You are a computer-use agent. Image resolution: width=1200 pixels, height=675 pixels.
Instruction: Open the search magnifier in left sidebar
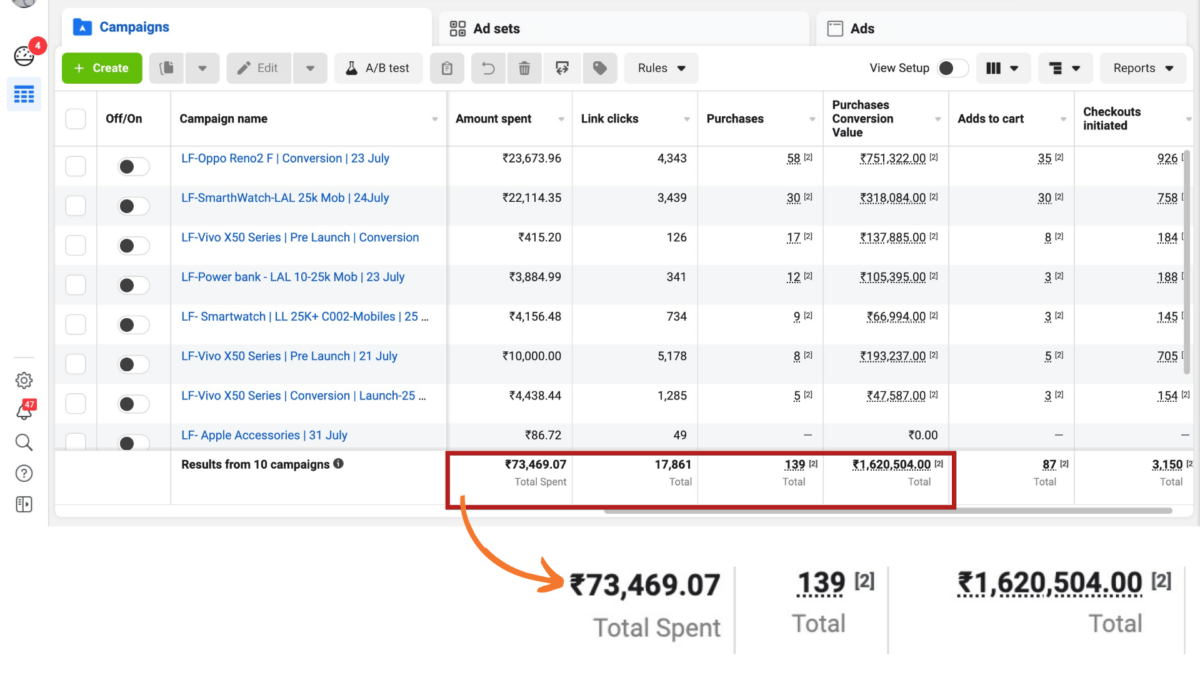coord(24,442)
